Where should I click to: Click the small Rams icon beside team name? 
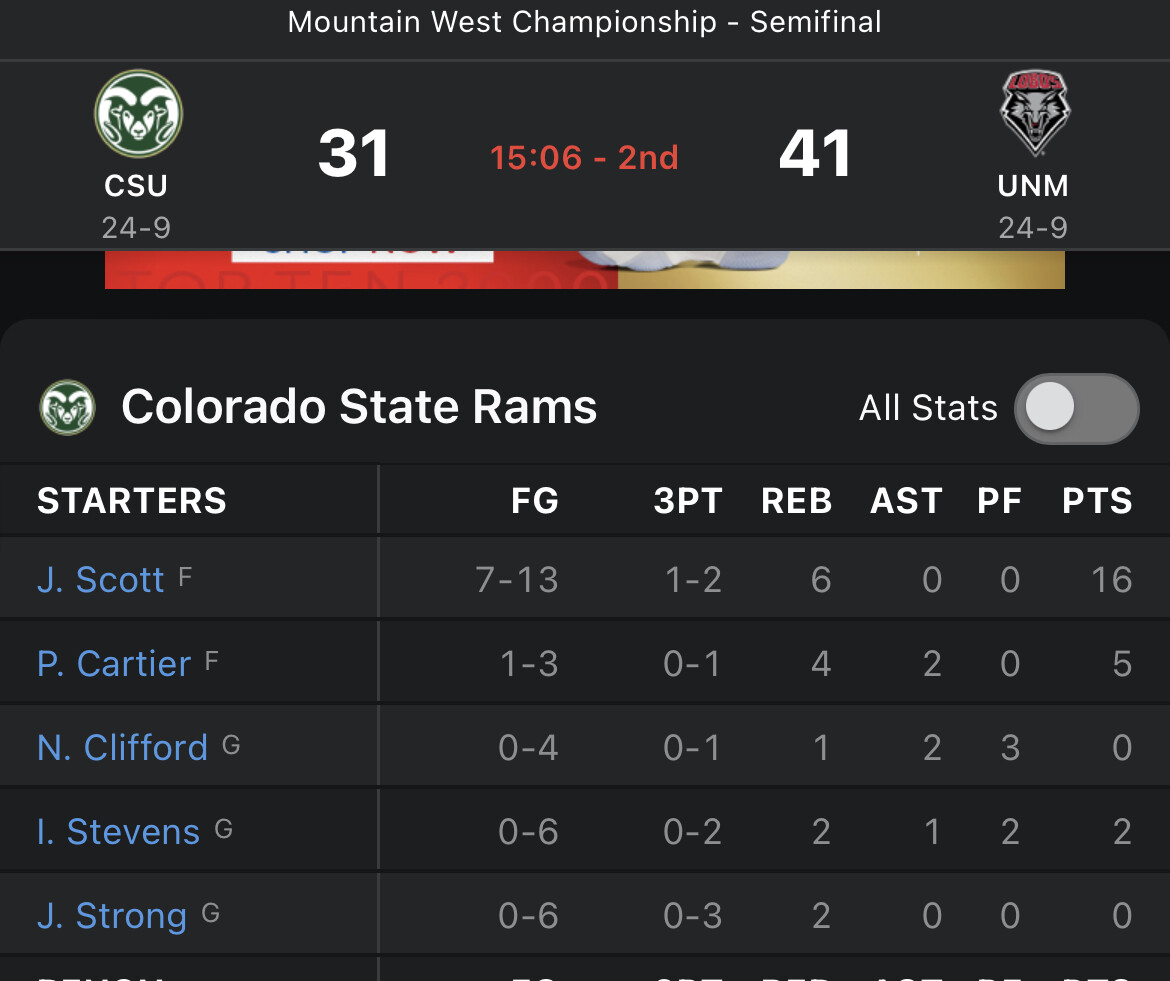coord(67,407)
